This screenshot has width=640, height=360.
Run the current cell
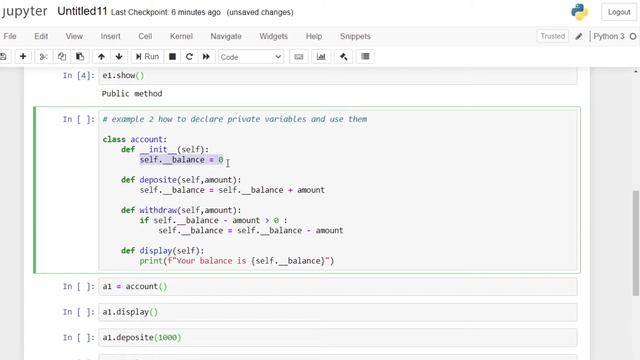[147, 57]
